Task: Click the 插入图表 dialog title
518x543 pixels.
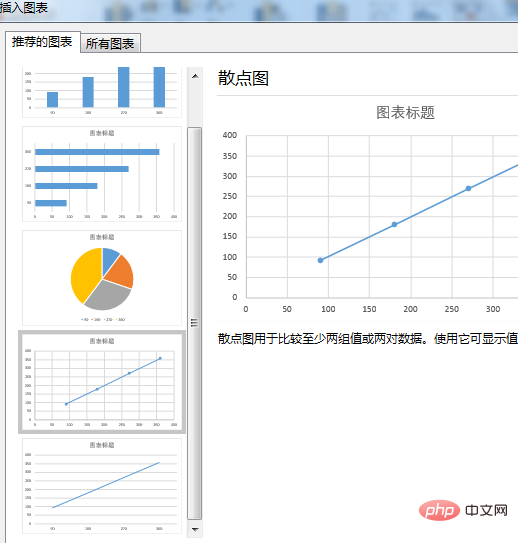Action: (x=24, y=8)
